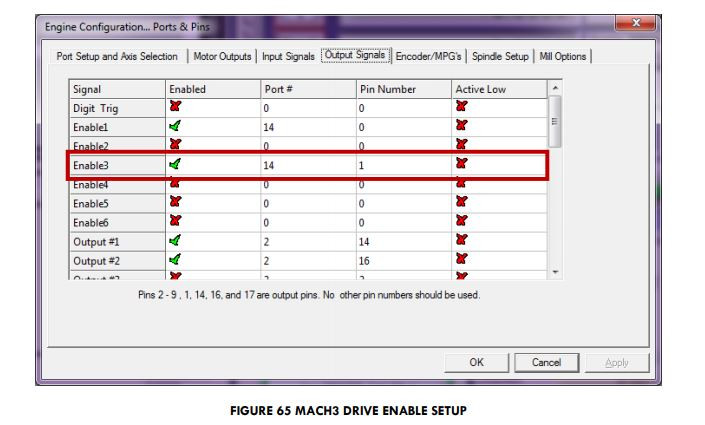The image size is (705, 425).
Task: Click Port # cell of Enable3
Action: (308, 166)
